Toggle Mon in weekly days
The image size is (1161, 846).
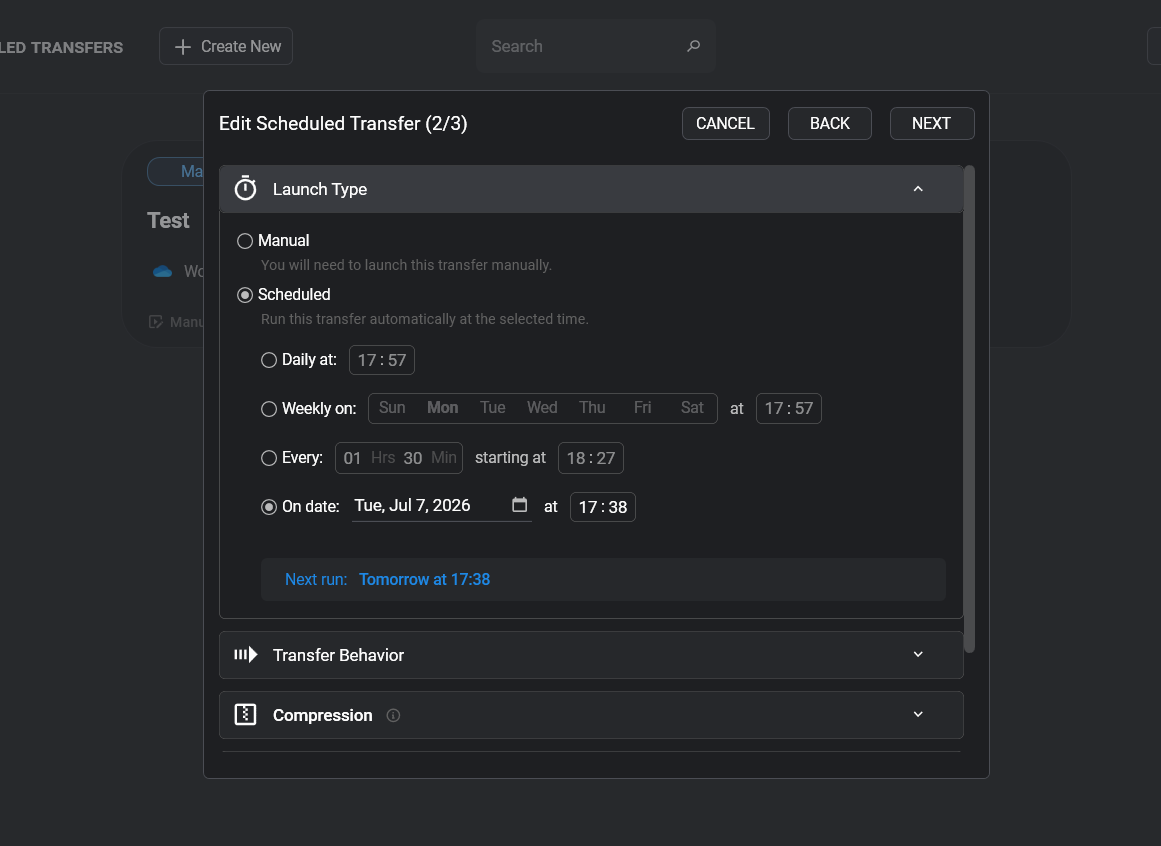coord(443,408)
